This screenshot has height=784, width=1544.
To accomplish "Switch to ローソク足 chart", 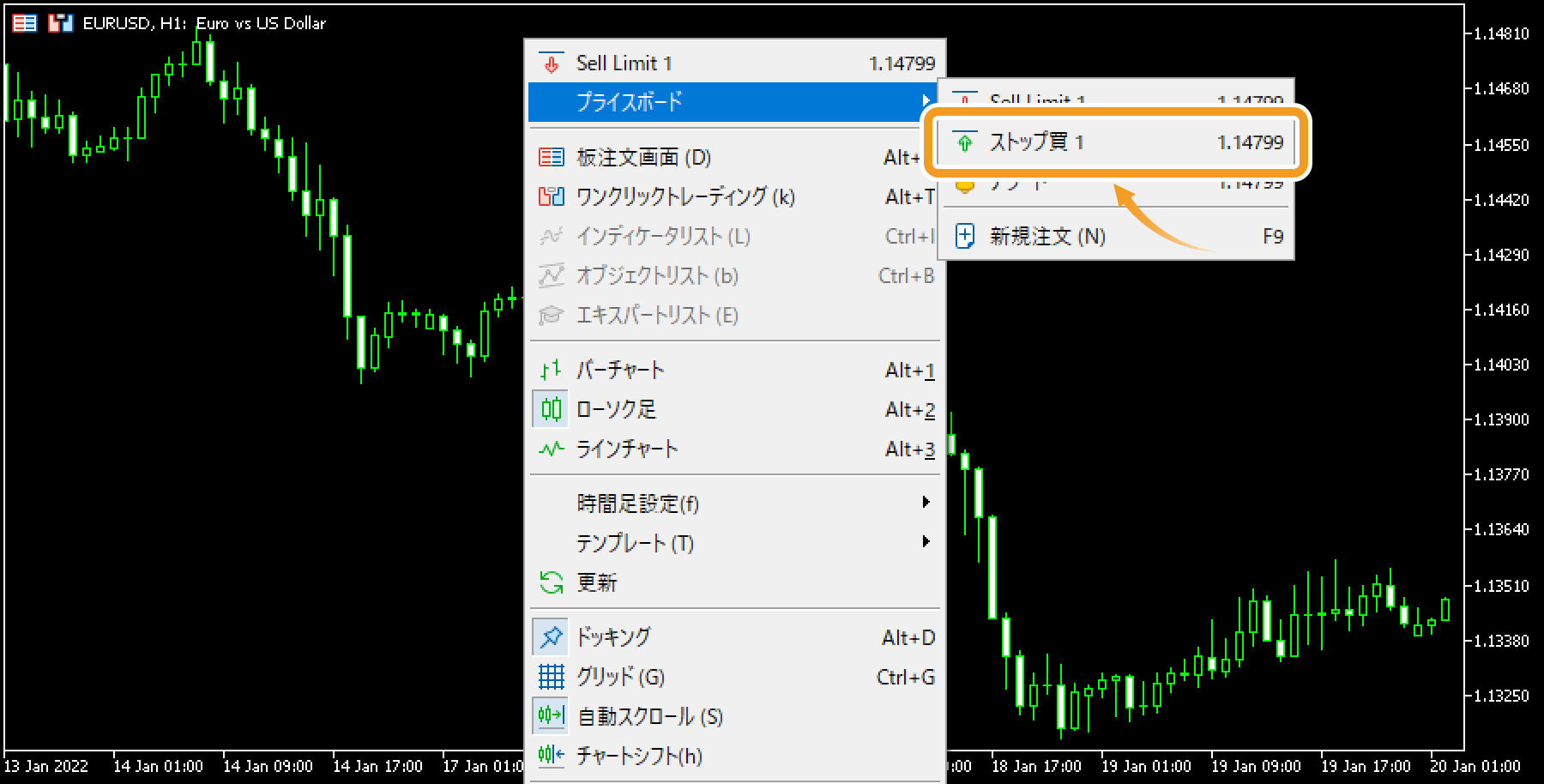I will 735,409.
